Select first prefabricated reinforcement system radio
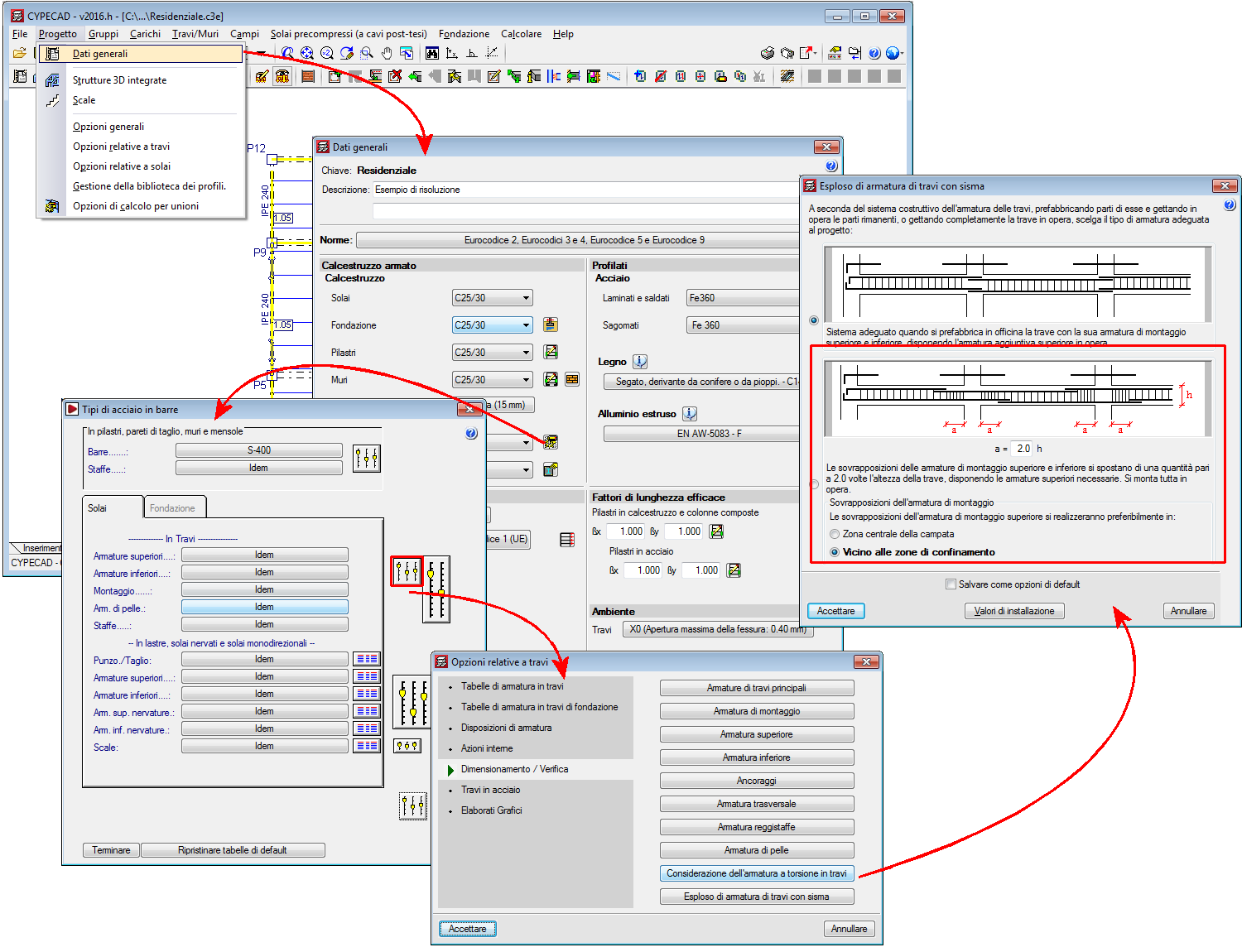 pos(814,320)
